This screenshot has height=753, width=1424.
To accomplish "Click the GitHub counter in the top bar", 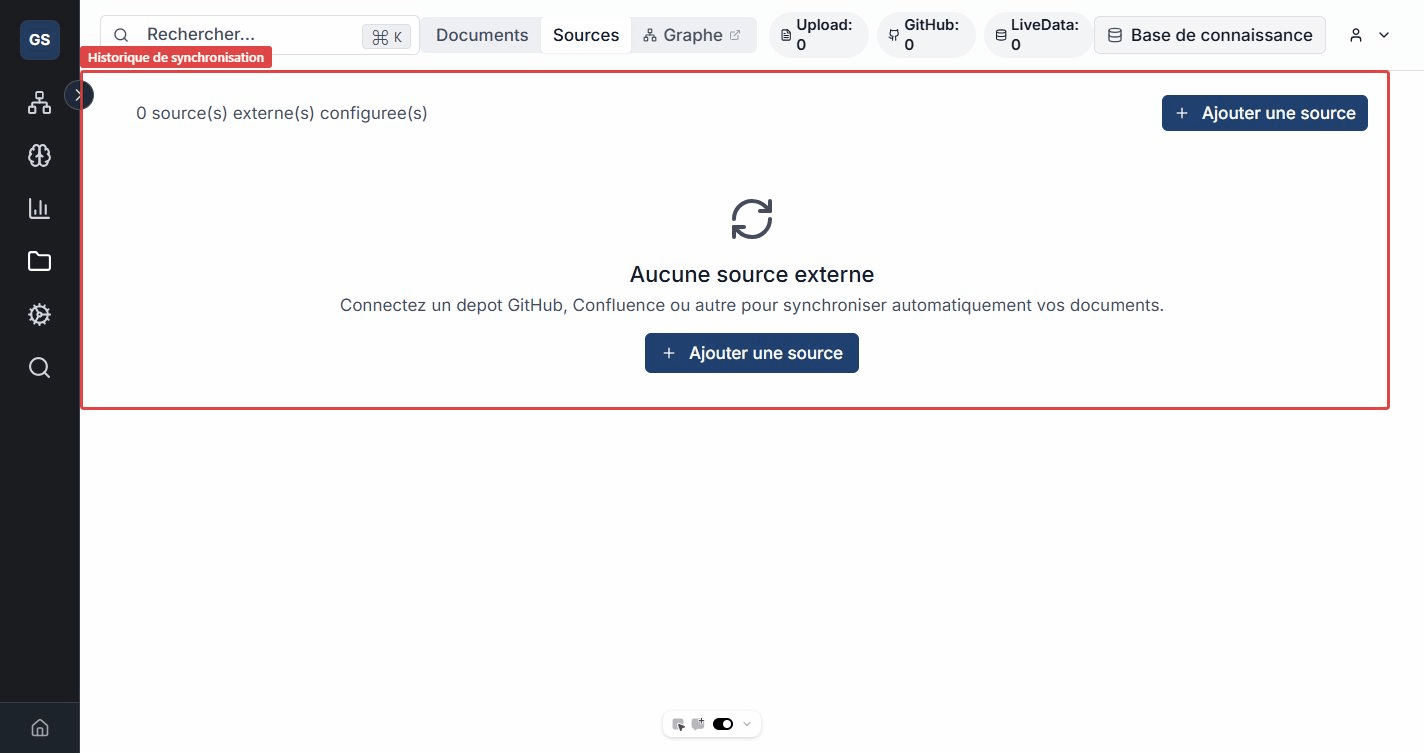I will 926,35.
